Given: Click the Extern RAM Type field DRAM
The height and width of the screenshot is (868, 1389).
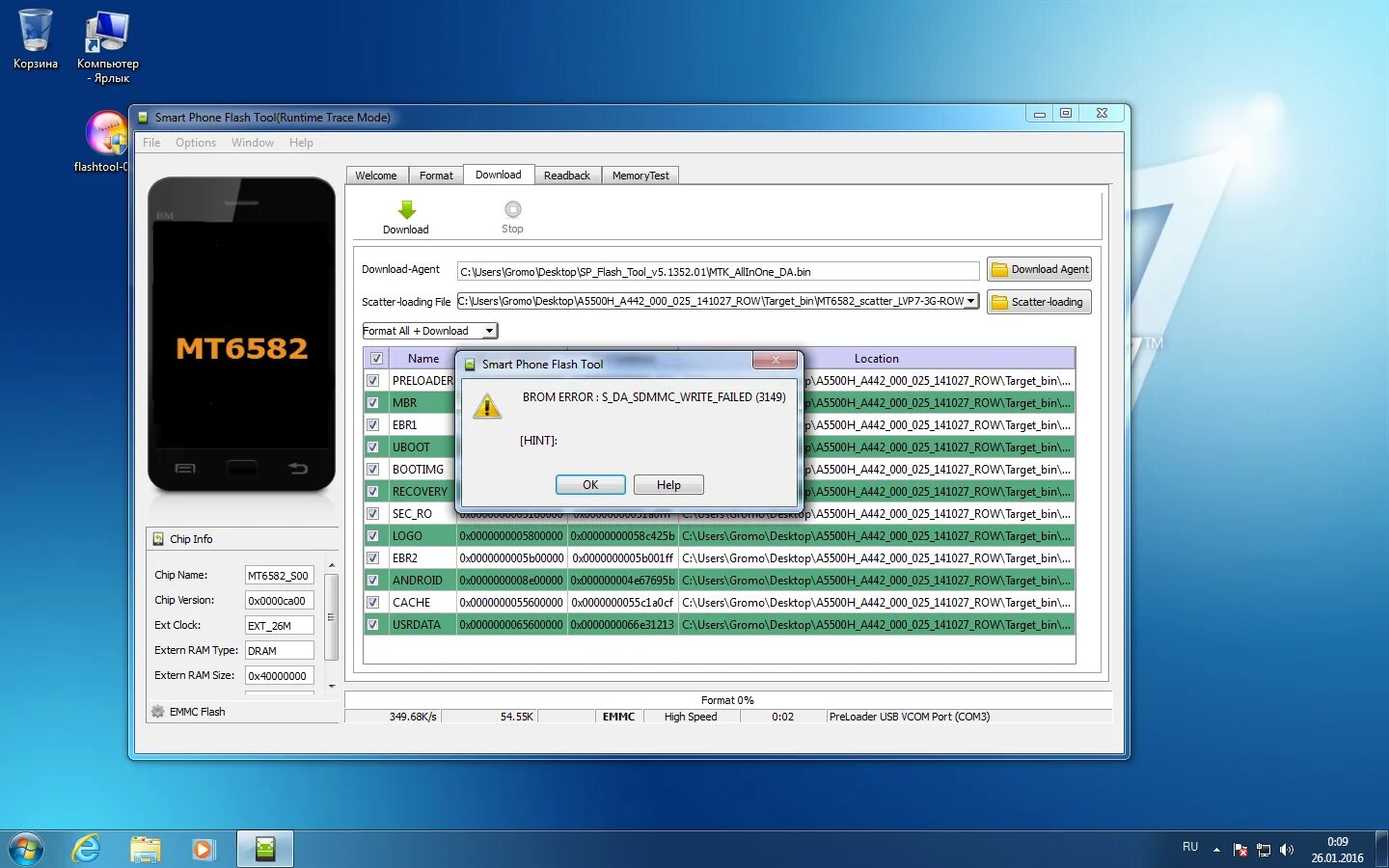Looking at the screenshot, I should (279, 651).
